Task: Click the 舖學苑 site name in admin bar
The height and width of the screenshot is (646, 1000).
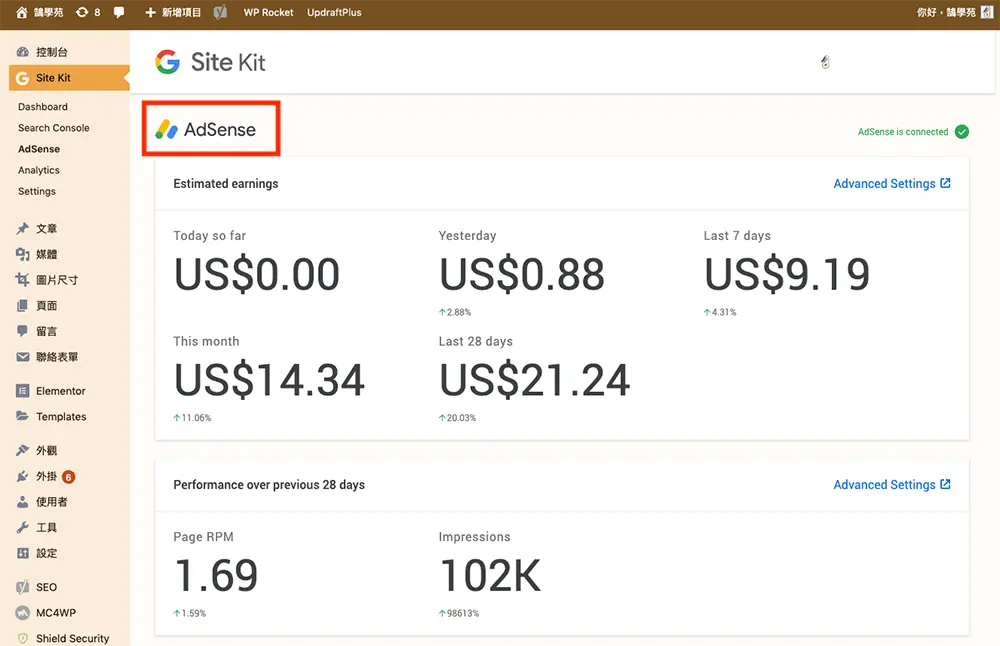Action: coord(48,12)
